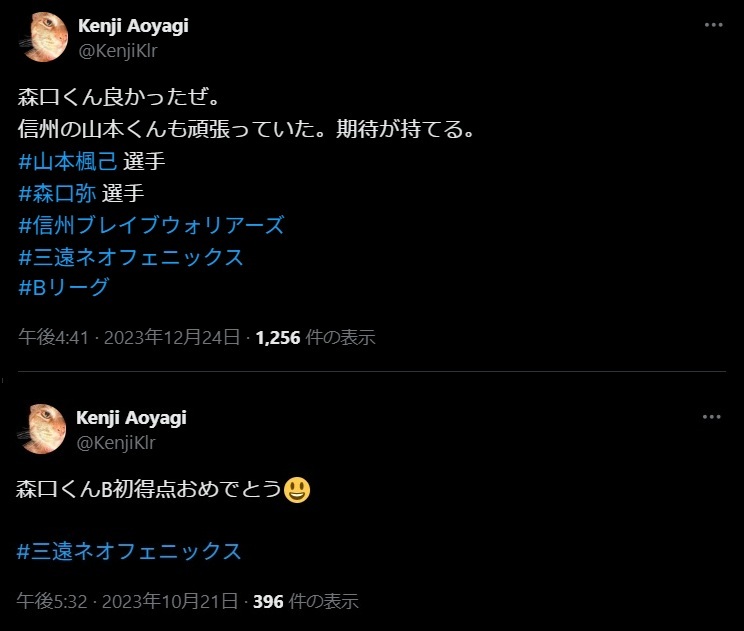Screen dimensions: 744x631
Task: Open more options on the December 24 tweet
Action: click(713, 25)
